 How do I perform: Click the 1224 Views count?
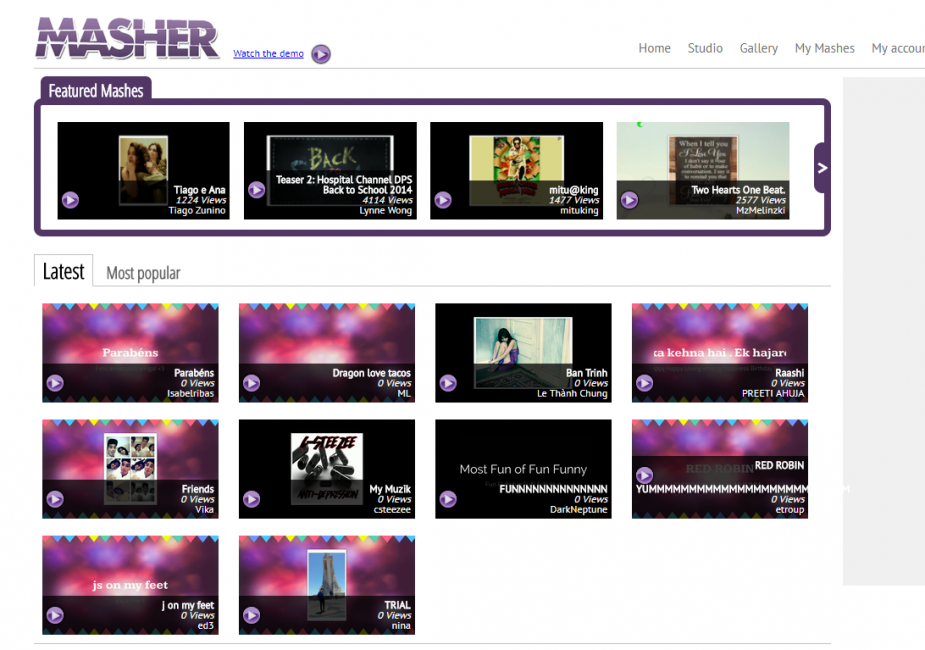point(201,200)
